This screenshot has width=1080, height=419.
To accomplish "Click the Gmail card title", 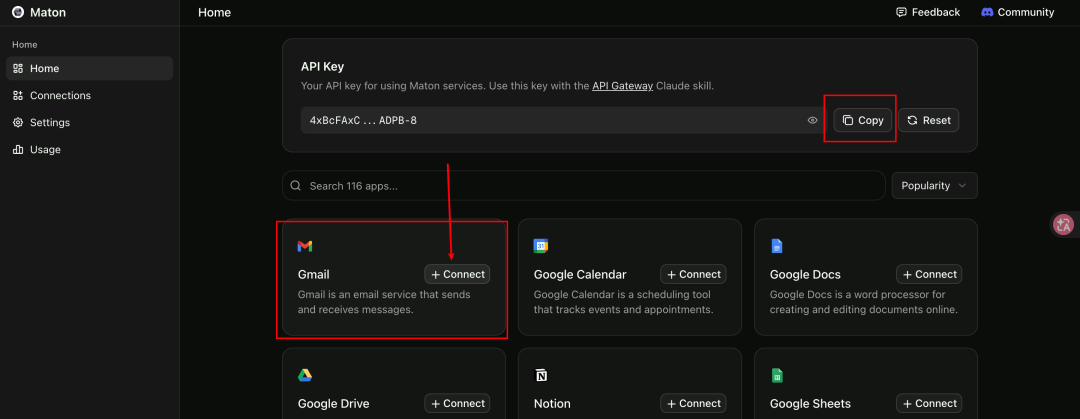I will point(313,274).
